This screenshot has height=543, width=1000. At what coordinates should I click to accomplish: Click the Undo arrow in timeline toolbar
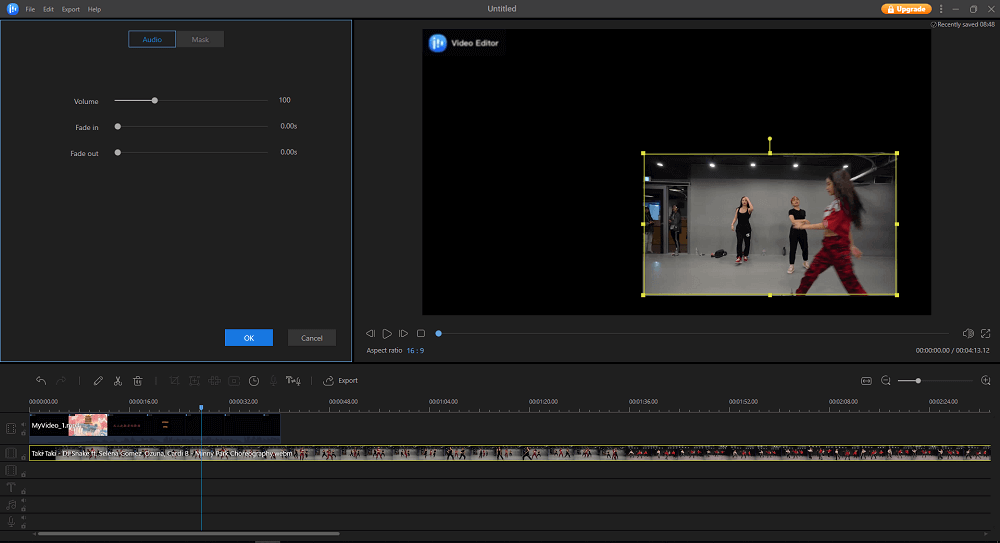coord(41,381)
